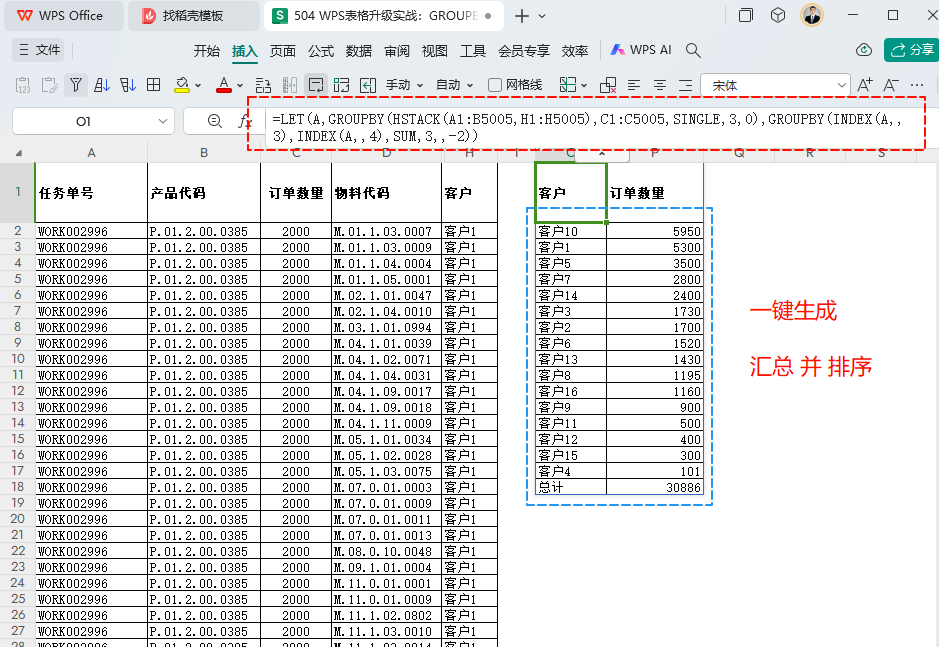
Task: Open the dropdown next to new tab plus
Action: 542,16
